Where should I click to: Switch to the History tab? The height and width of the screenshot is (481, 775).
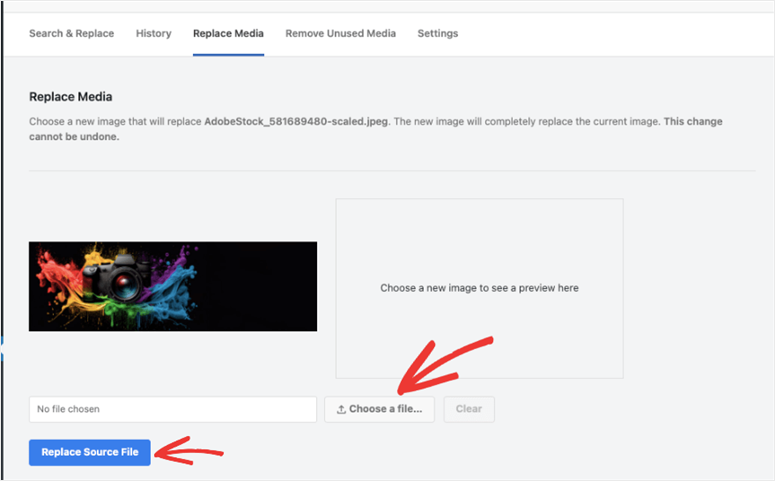pos(153,33)
